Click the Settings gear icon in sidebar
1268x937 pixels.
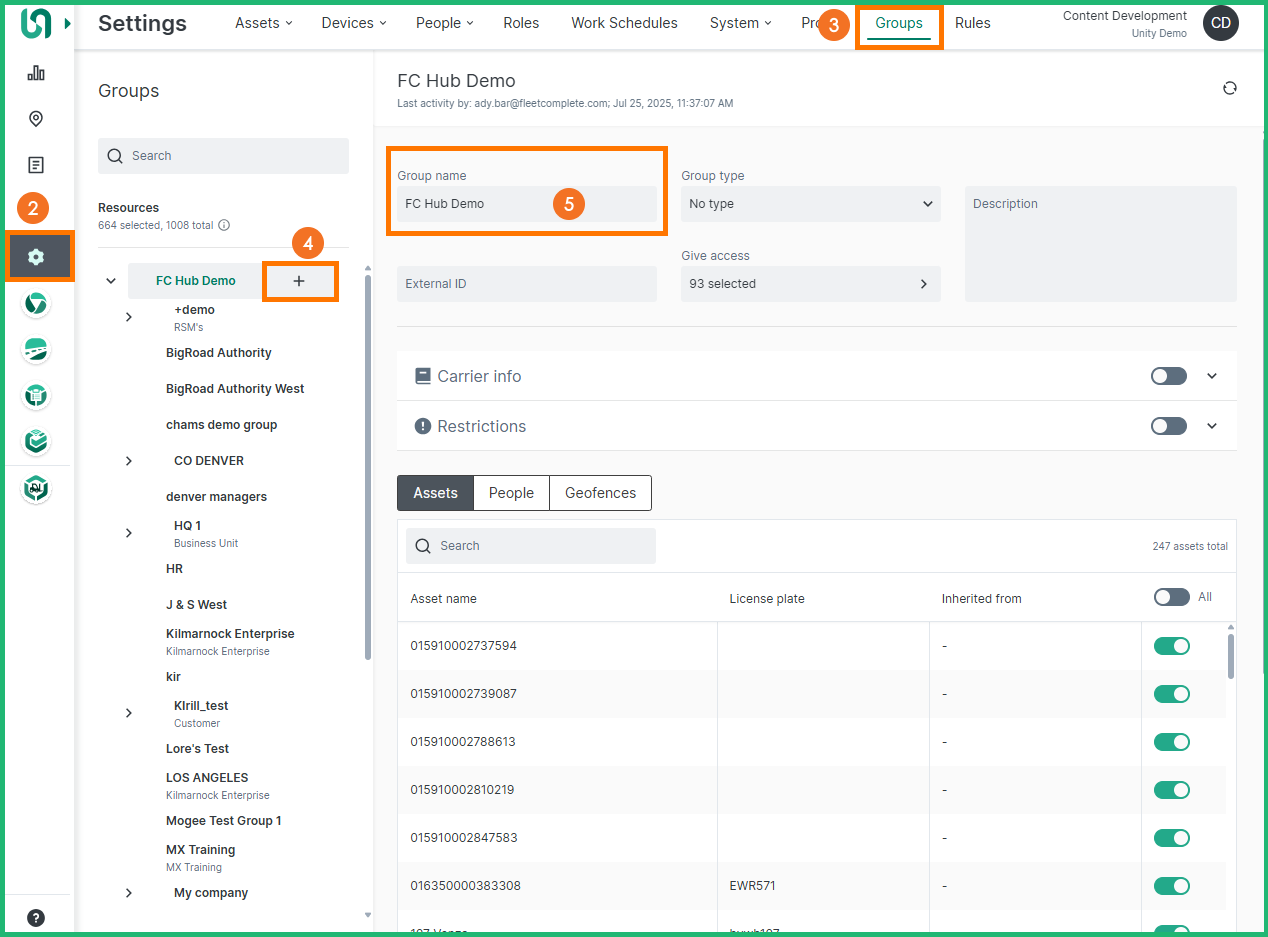tap(37, 257)
